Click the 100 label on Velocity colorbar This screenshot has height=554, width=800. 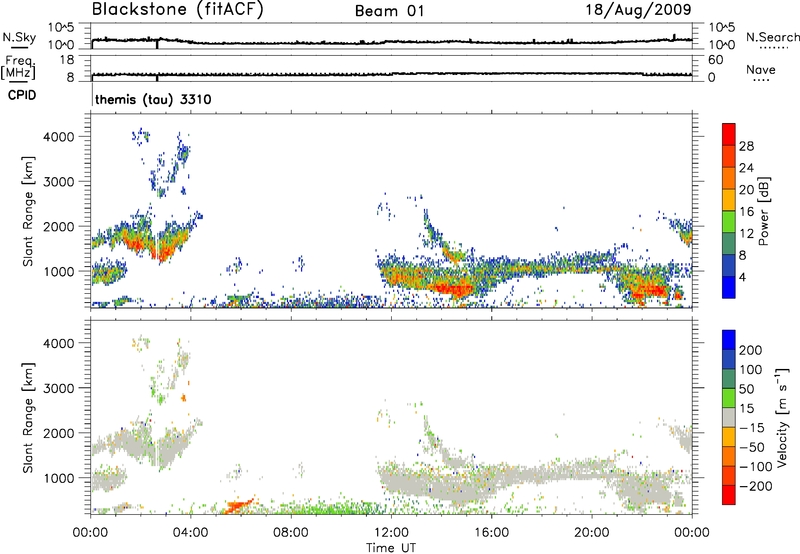coord(751,369)
